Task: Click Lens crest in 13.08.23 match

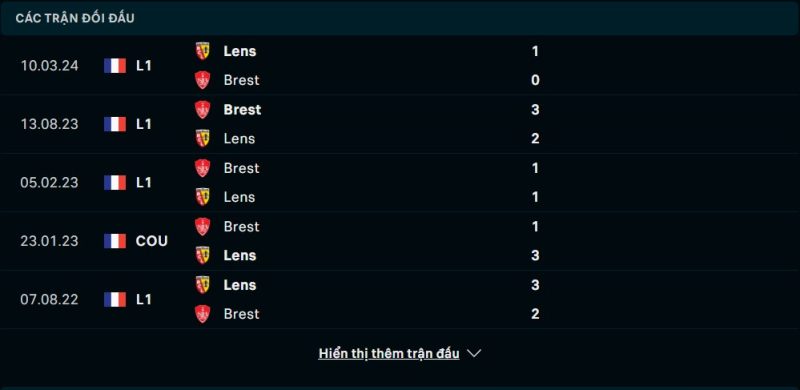Action: tap(203, 138)
